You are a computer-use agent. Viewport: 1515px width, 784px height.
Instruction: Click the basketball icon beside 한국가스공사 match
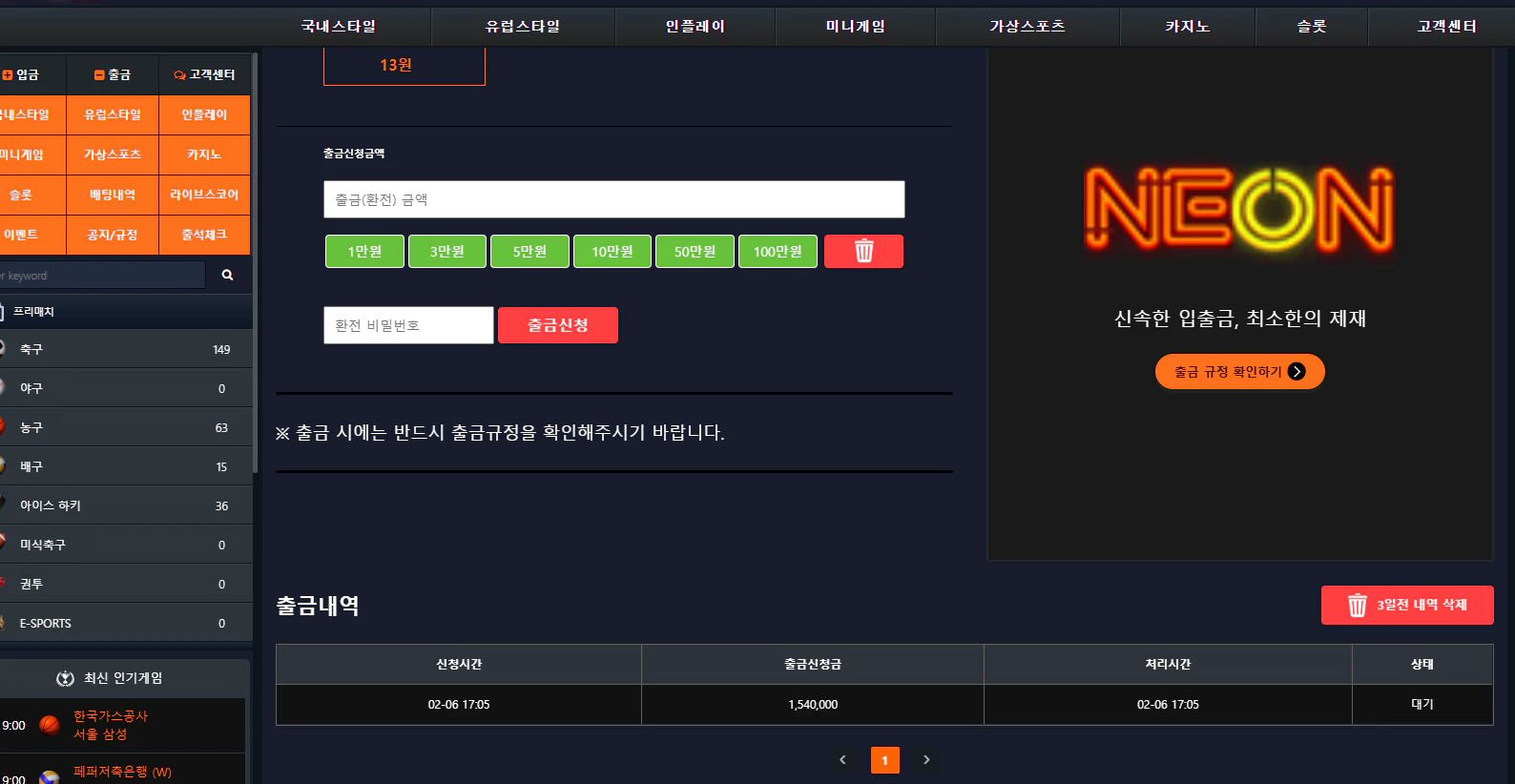[50, 725]
